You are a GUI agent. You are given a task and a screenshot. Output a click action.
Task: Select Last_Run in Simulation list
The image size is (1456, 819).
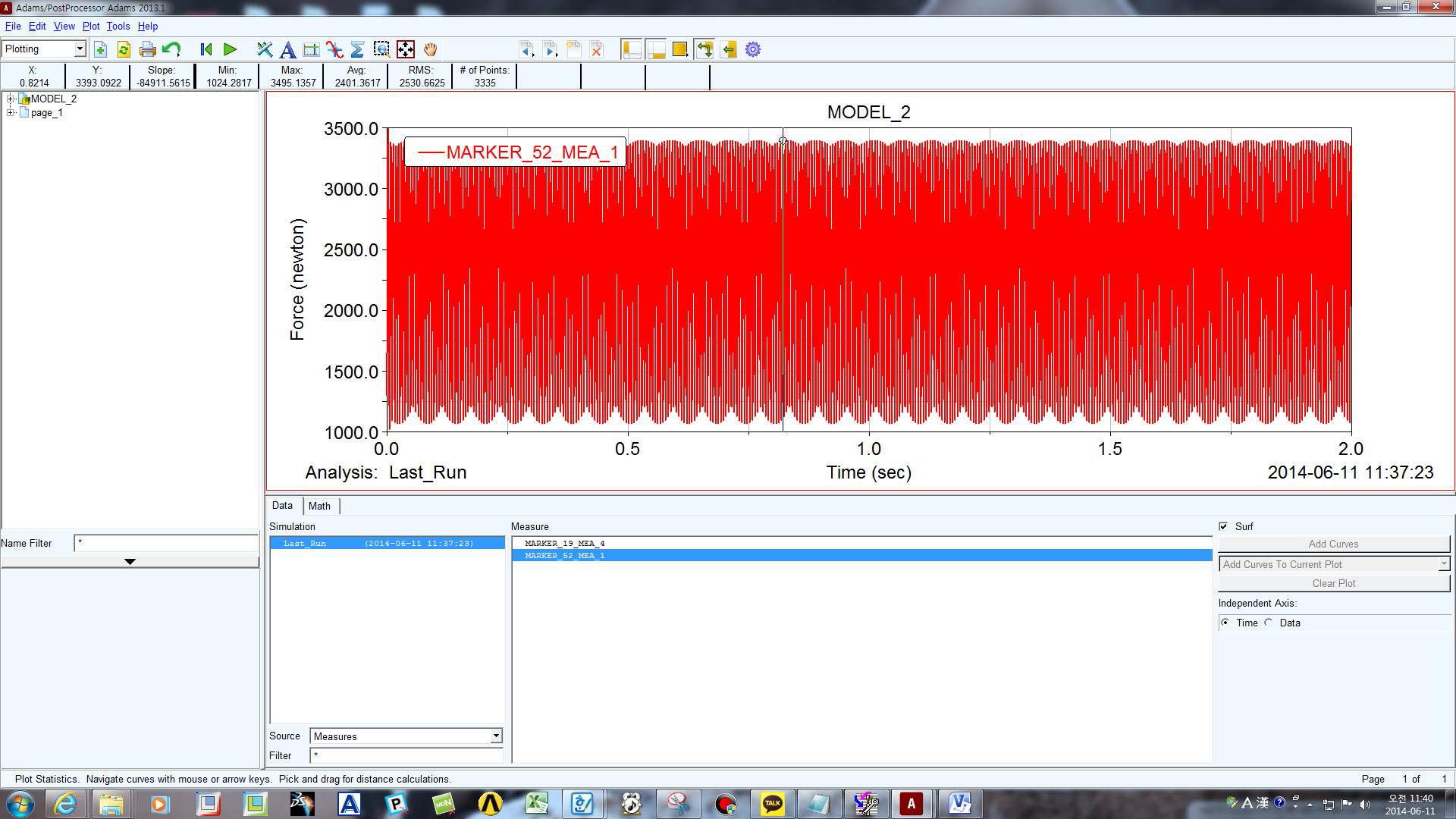387,543
